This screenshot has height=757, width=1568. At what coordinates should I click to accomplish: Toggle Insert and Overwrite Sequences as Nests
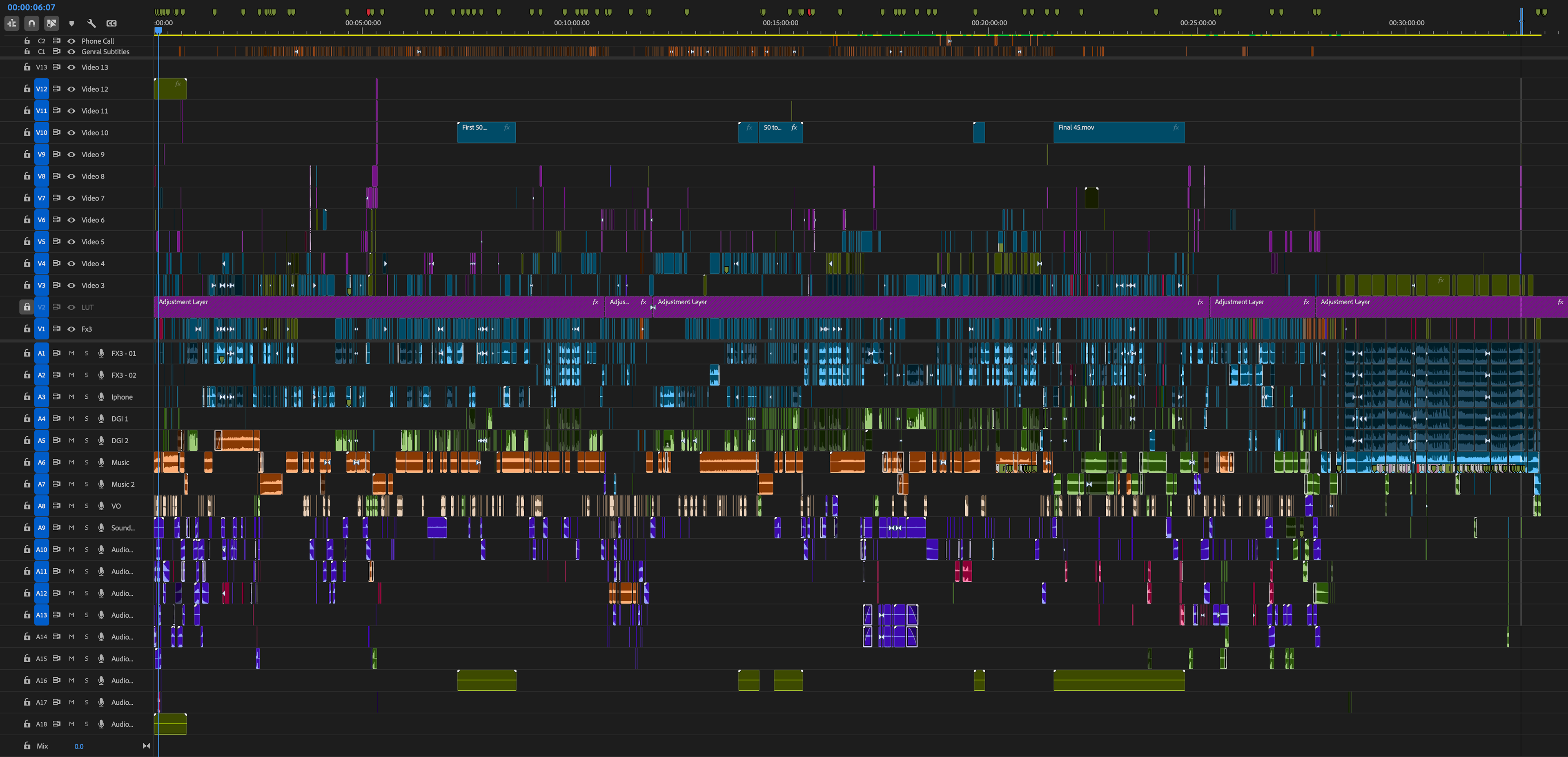12,23
